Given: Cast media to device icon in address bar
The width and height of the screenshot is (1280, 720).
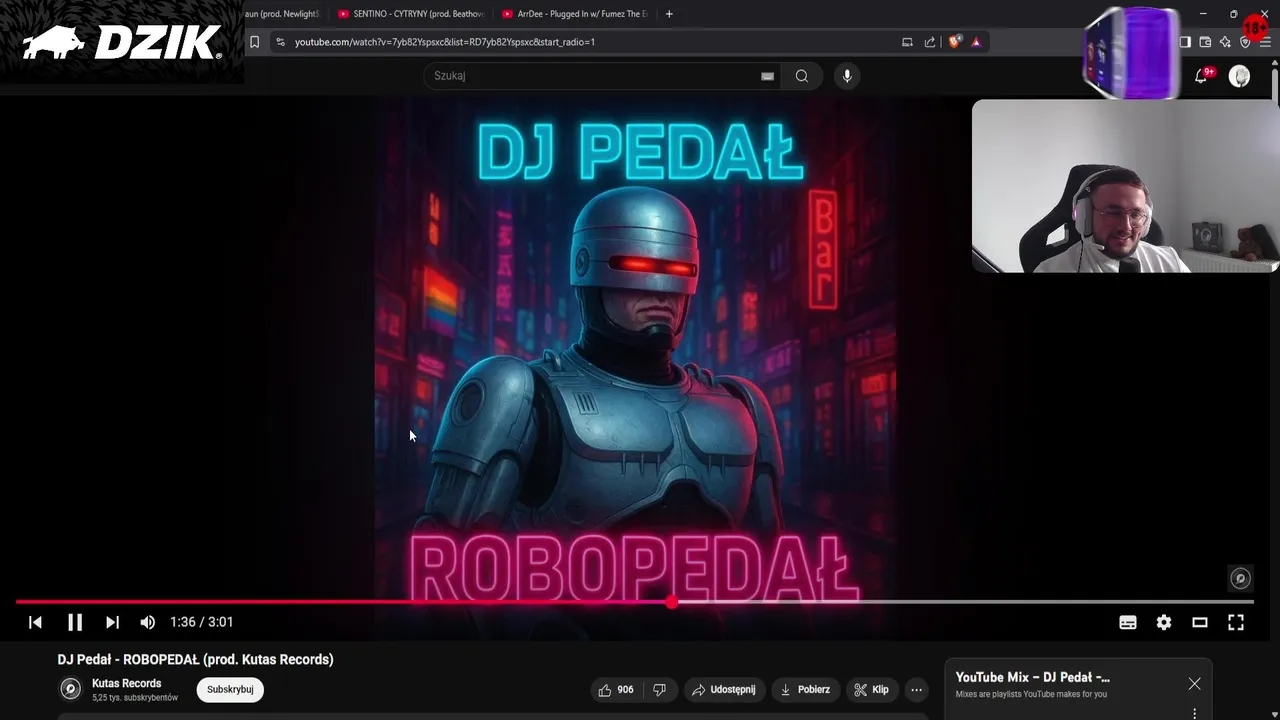Looking at the screenshot, I should pyautogui.click(x=907, y=42).
